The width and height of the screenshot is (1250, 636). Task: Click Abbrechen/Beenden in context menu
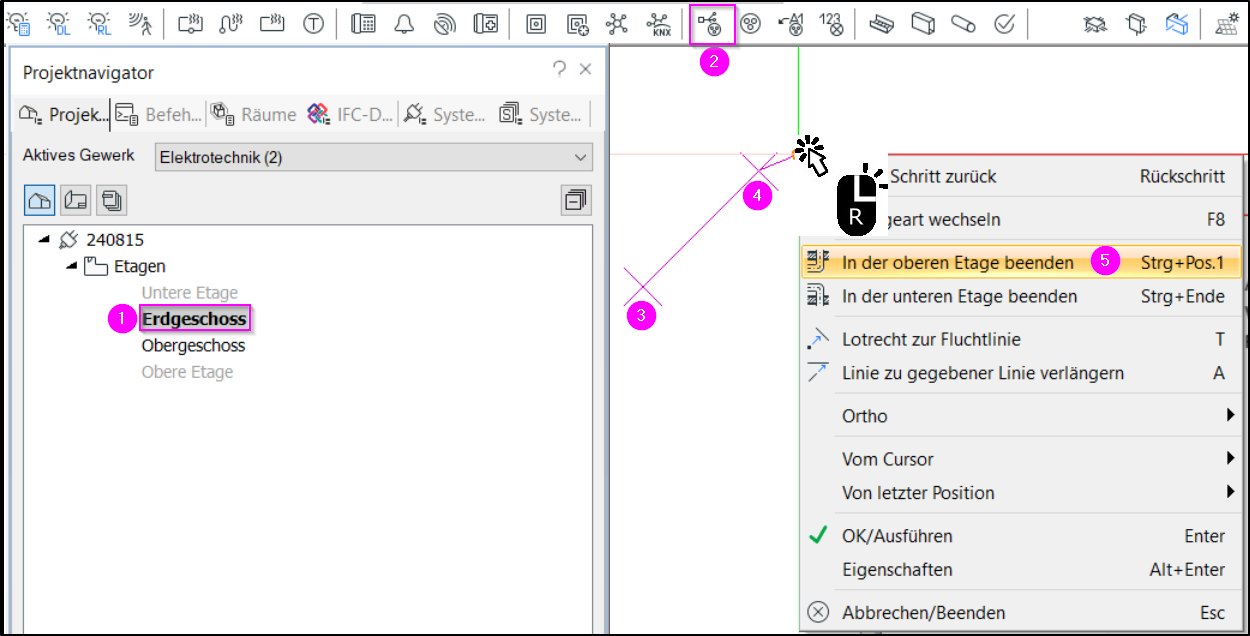point(1021,613)
